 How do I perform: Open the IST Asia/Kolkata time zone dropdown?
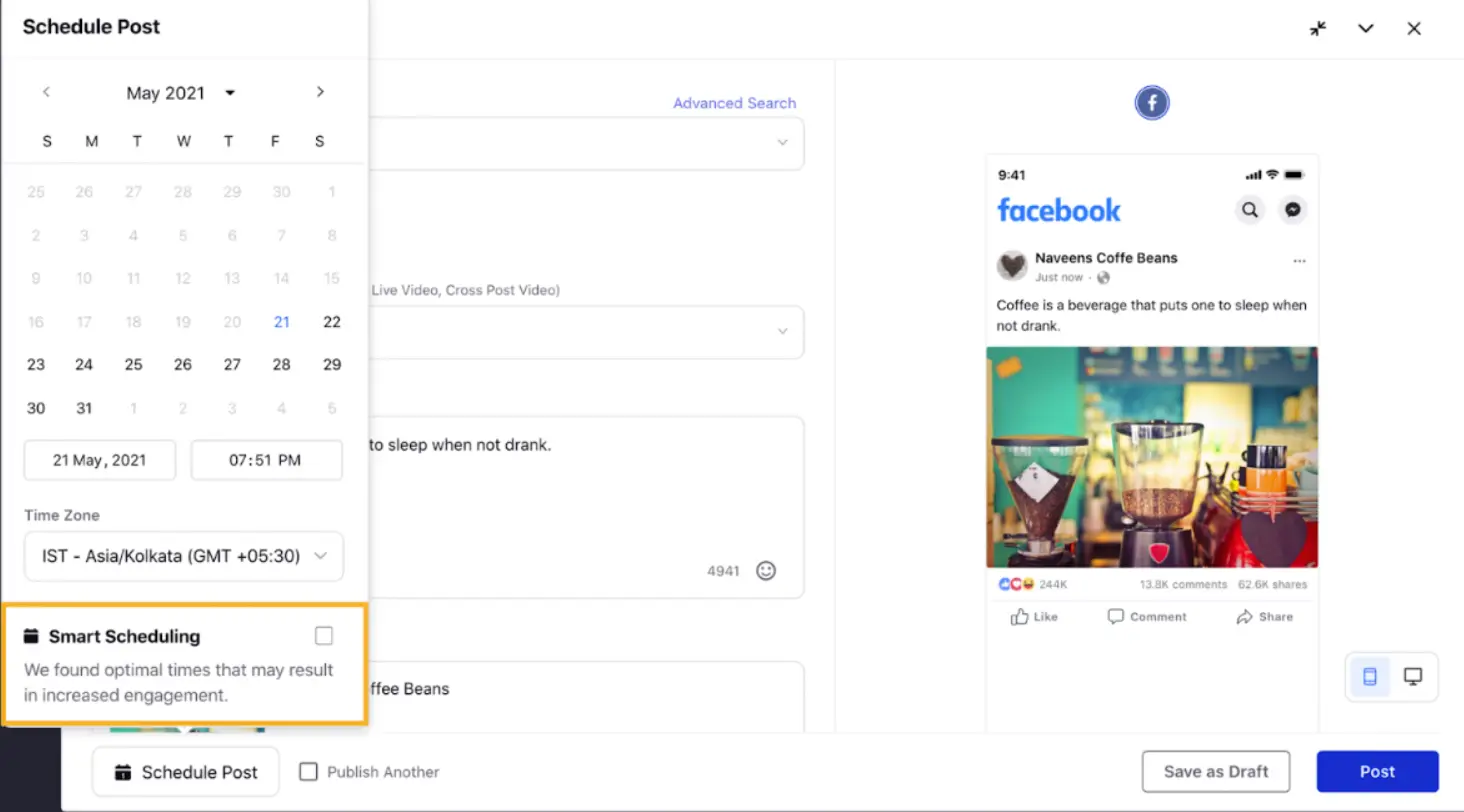click(184, 556)
